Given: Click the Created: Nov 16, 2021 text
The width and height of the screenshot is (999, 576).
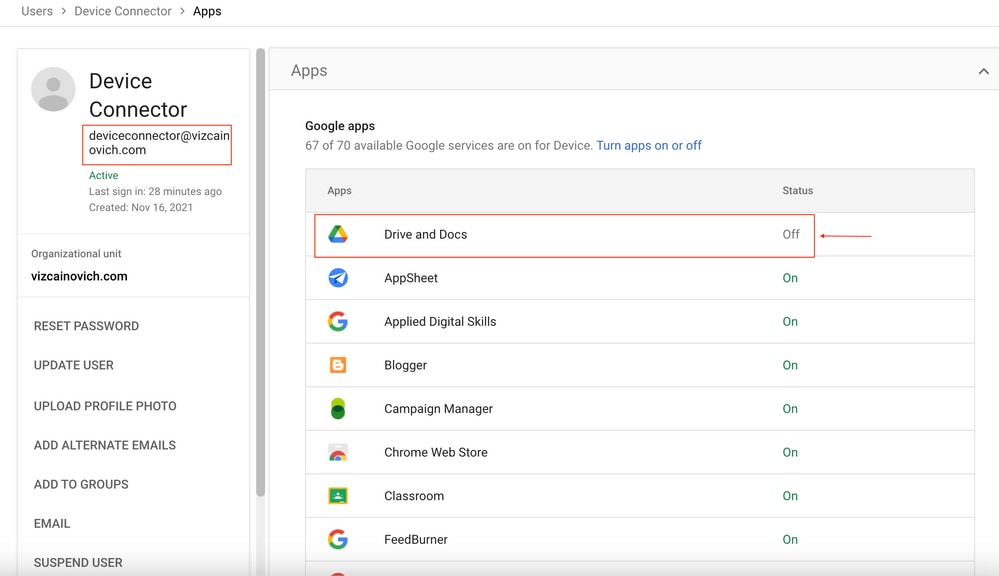Looking at the screenshot, I should tap(141, 207).
